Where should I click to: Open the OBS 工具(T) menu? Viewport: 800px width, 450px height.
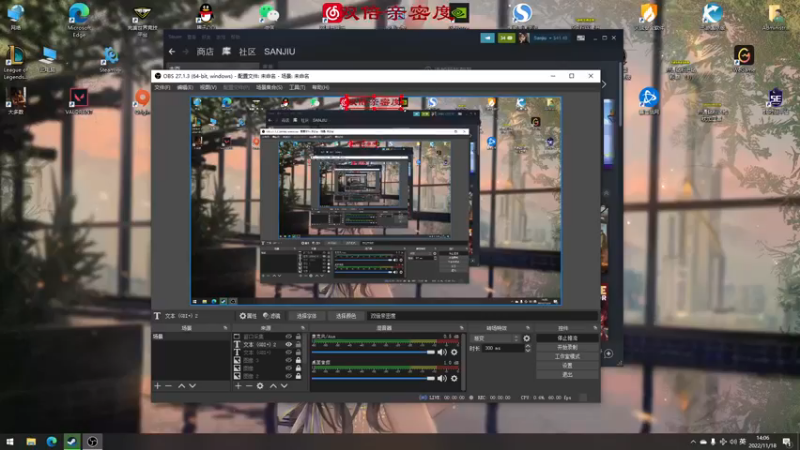click(x=297, y=88)
